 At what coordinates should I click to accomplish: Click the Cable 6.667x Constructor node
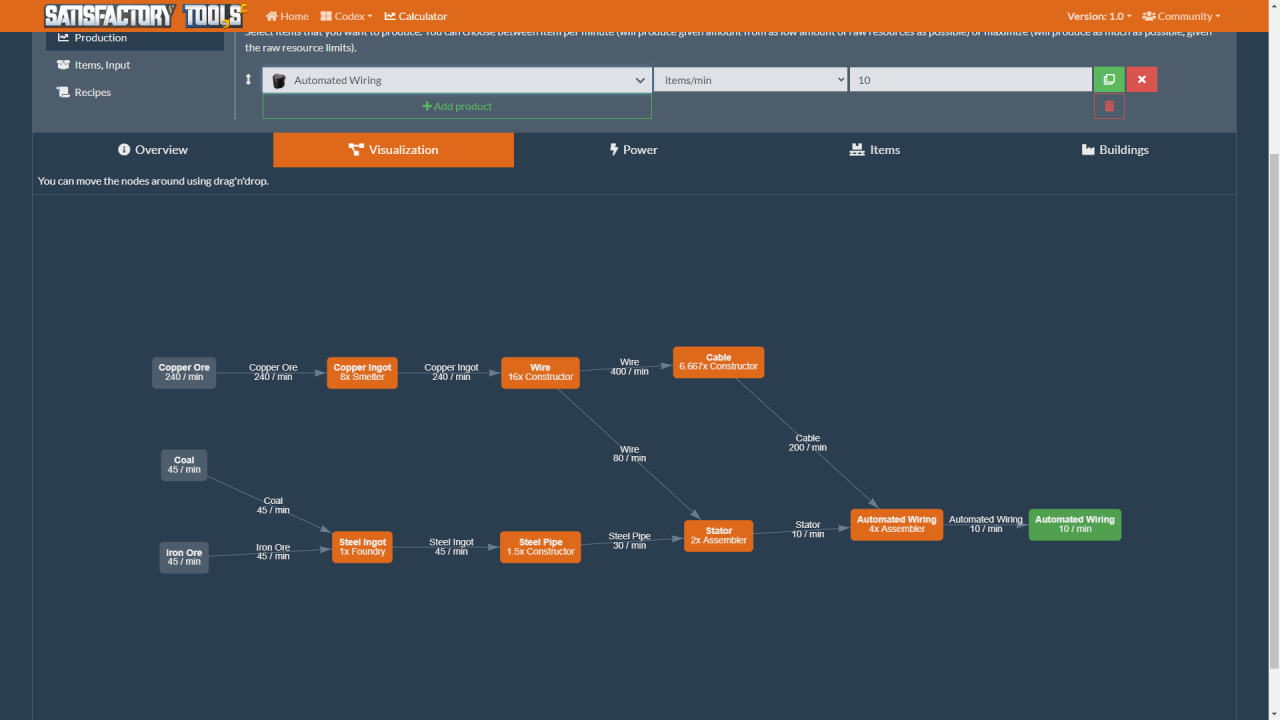(x=718, y=362)
